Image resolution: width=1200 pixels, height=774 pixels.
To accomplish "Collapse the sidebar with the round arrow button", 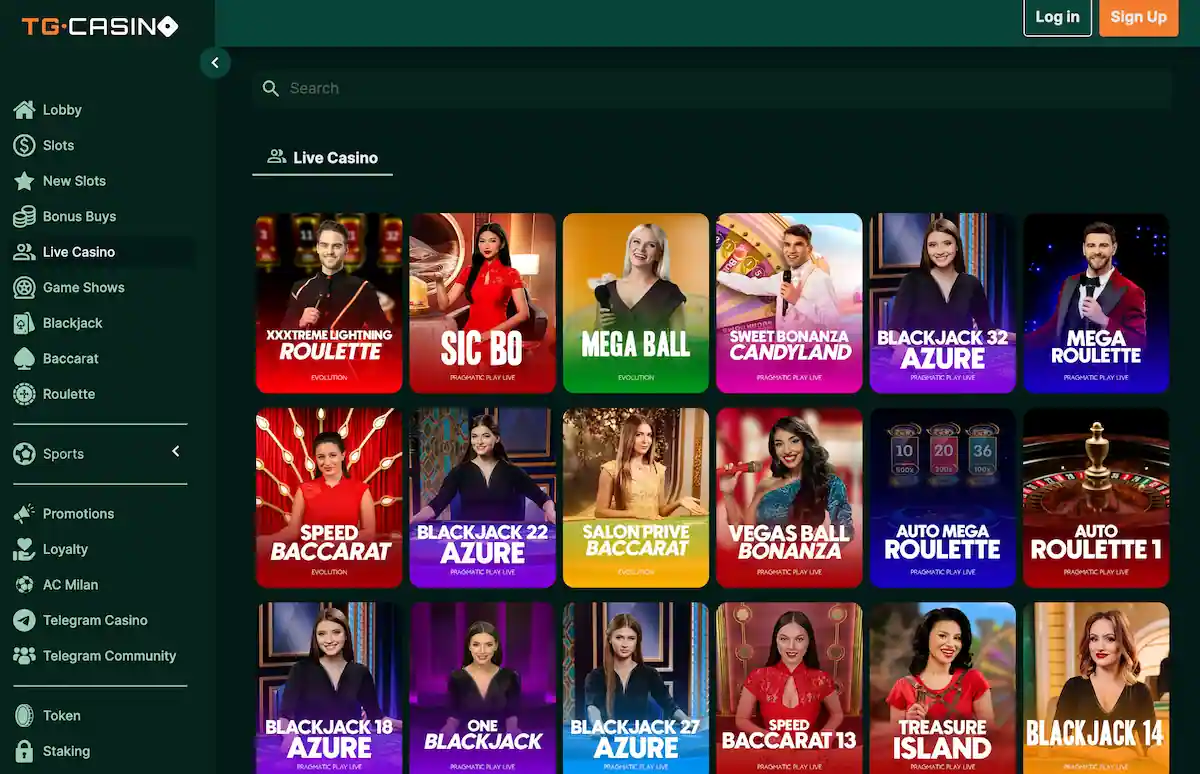I will point(215,63).
